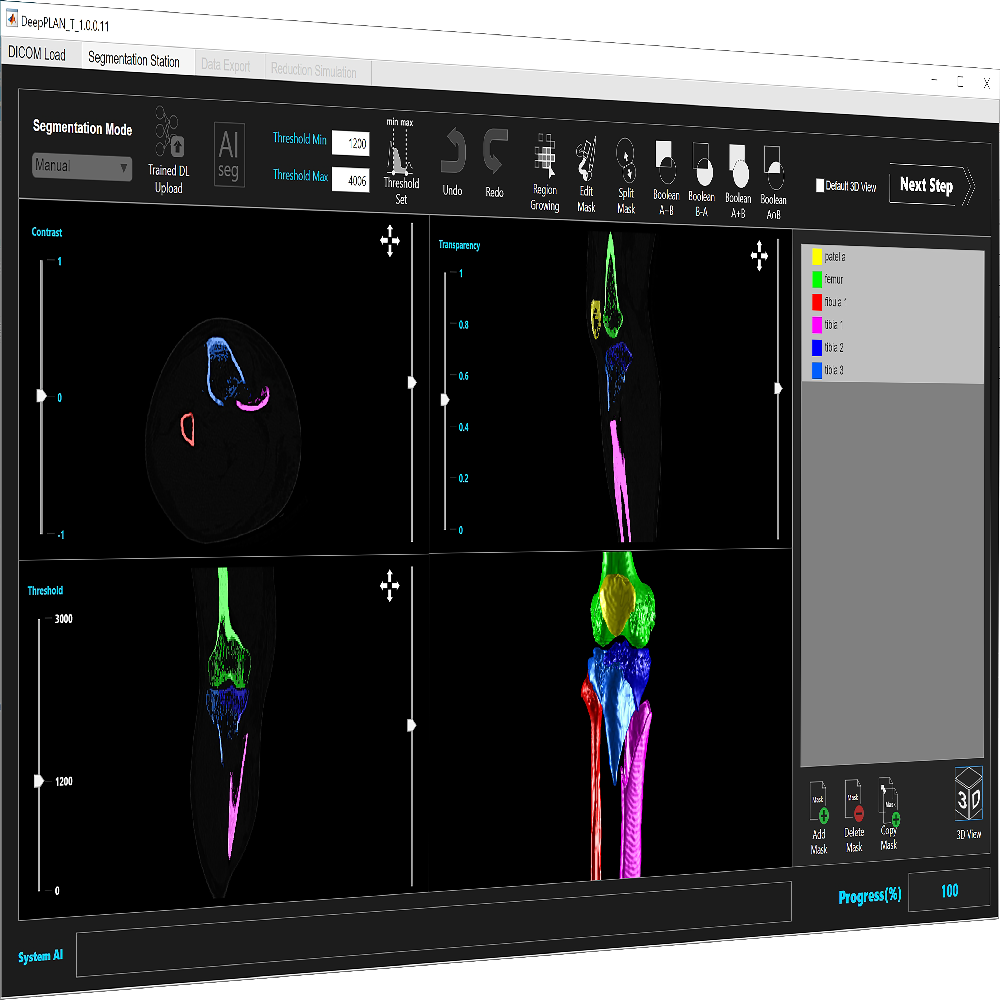Select the femur mask in the list
Screen dimensions: 1000x1000
[x=834, y=280]
